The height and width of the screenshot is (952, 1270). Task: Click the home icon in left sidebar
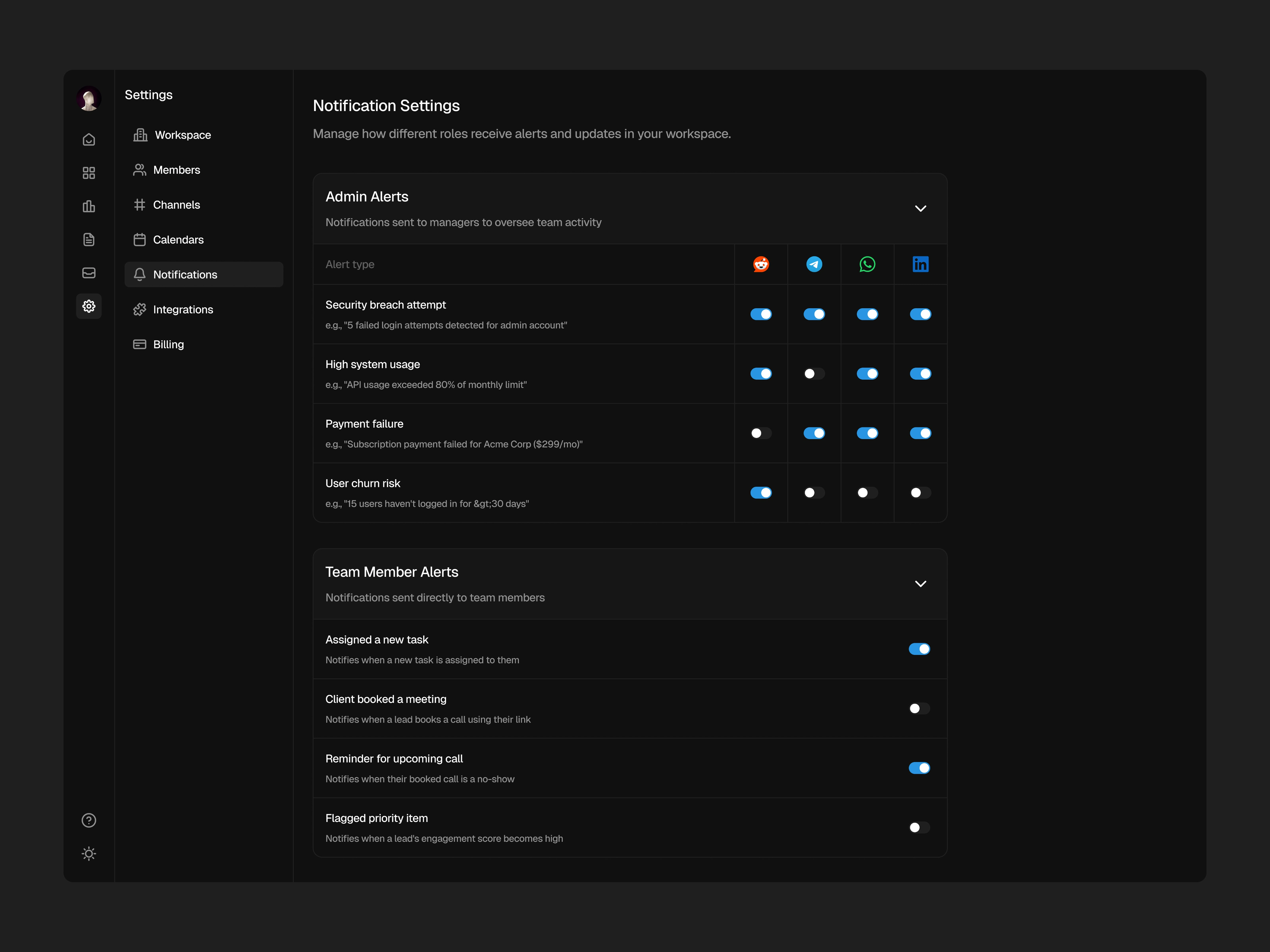tap(89, 139)
